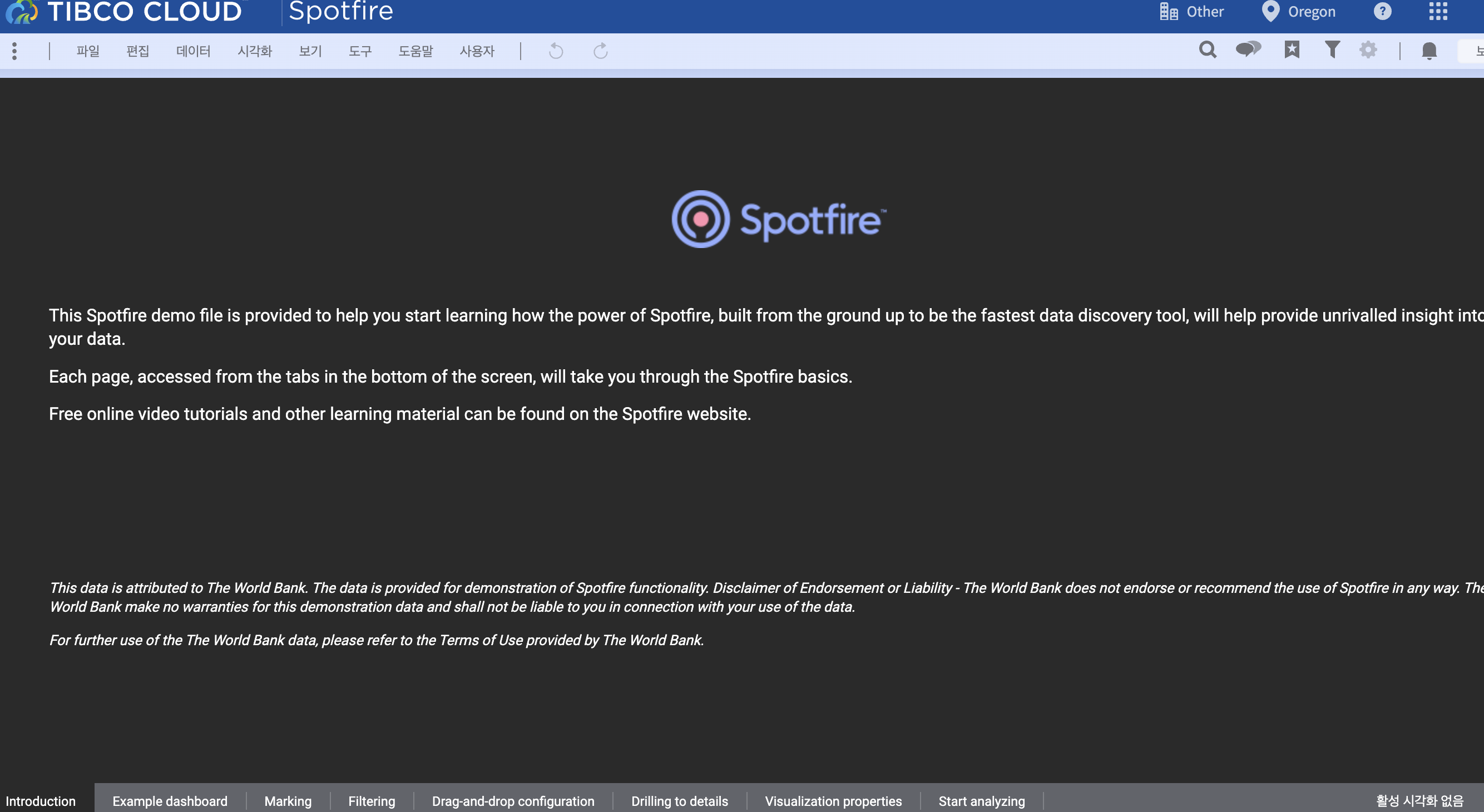The height and width of the screenshot is (812, 1484).
Task: Click the undo arrow icon
Action: 556,51
